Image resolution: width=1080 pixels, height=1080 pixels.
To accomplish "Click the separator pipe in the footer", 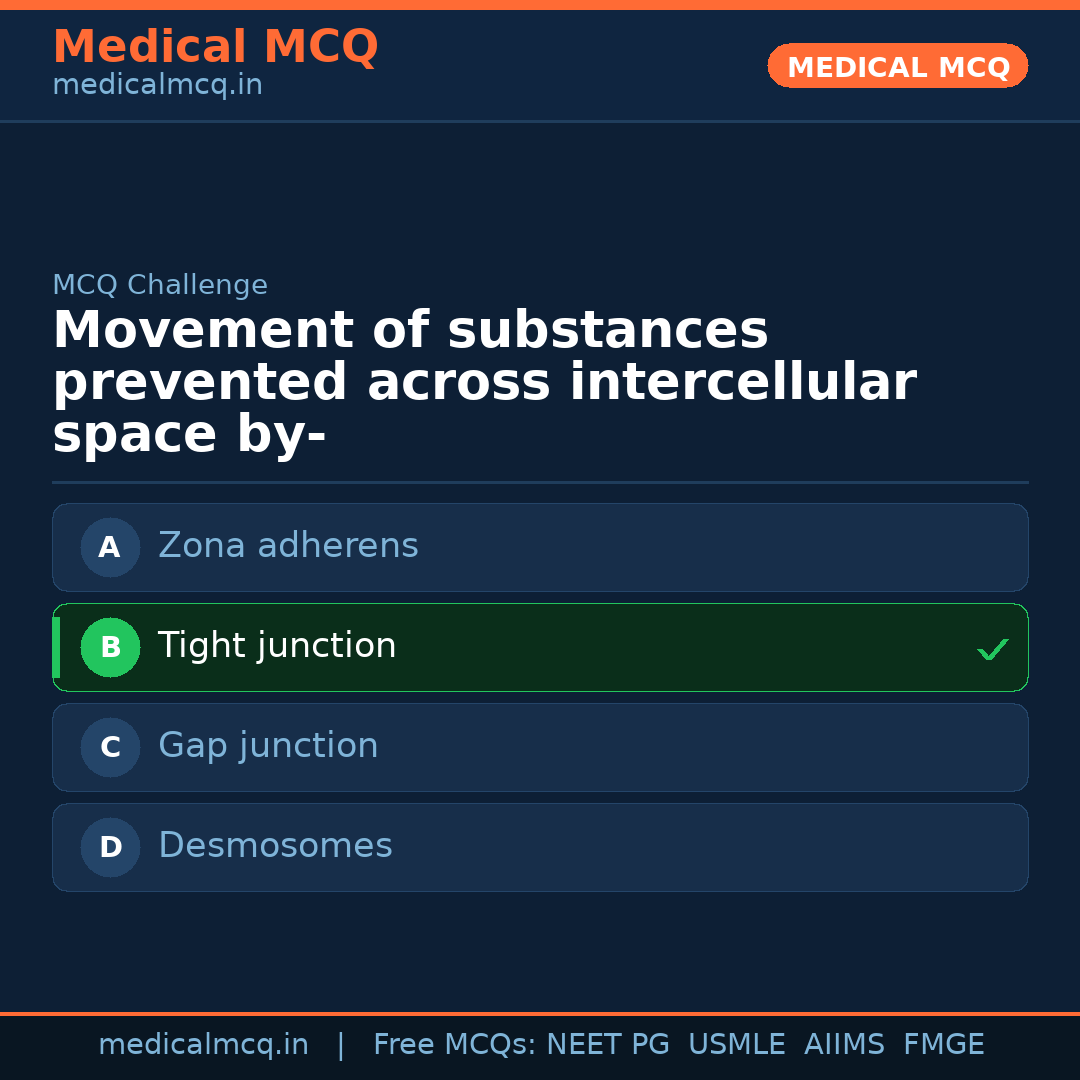I will (x=341, y=1043).
